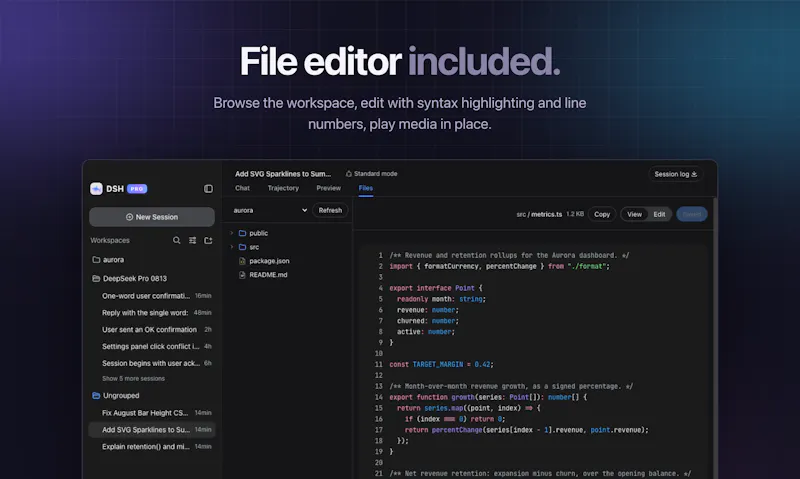800x479 pixels.
Task: Open session 'Fix August Bar Height CS...'
Action: point(152,413)
